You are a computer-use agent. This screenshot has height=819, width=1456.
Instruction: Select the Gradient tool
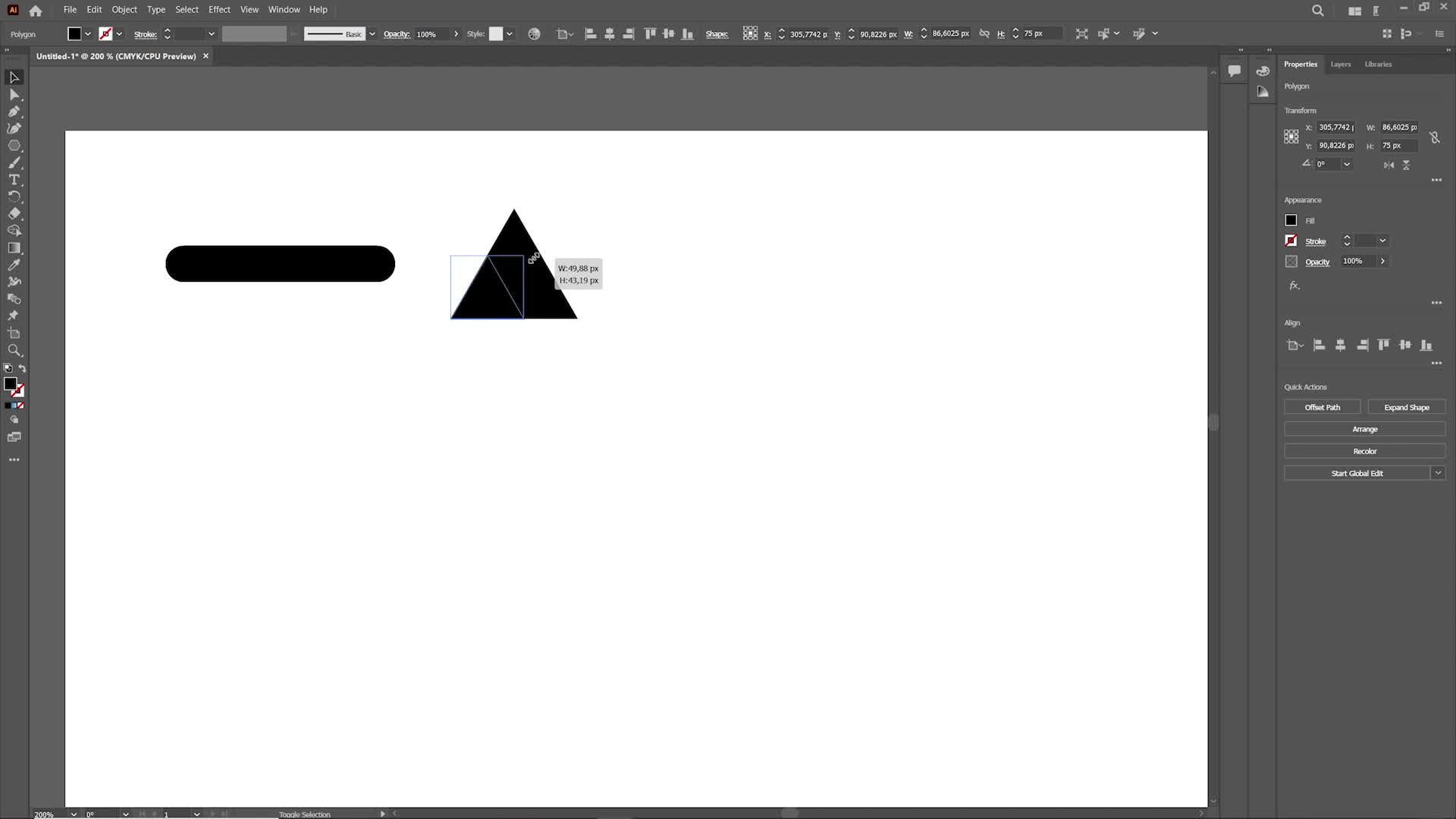pos(14,248)
